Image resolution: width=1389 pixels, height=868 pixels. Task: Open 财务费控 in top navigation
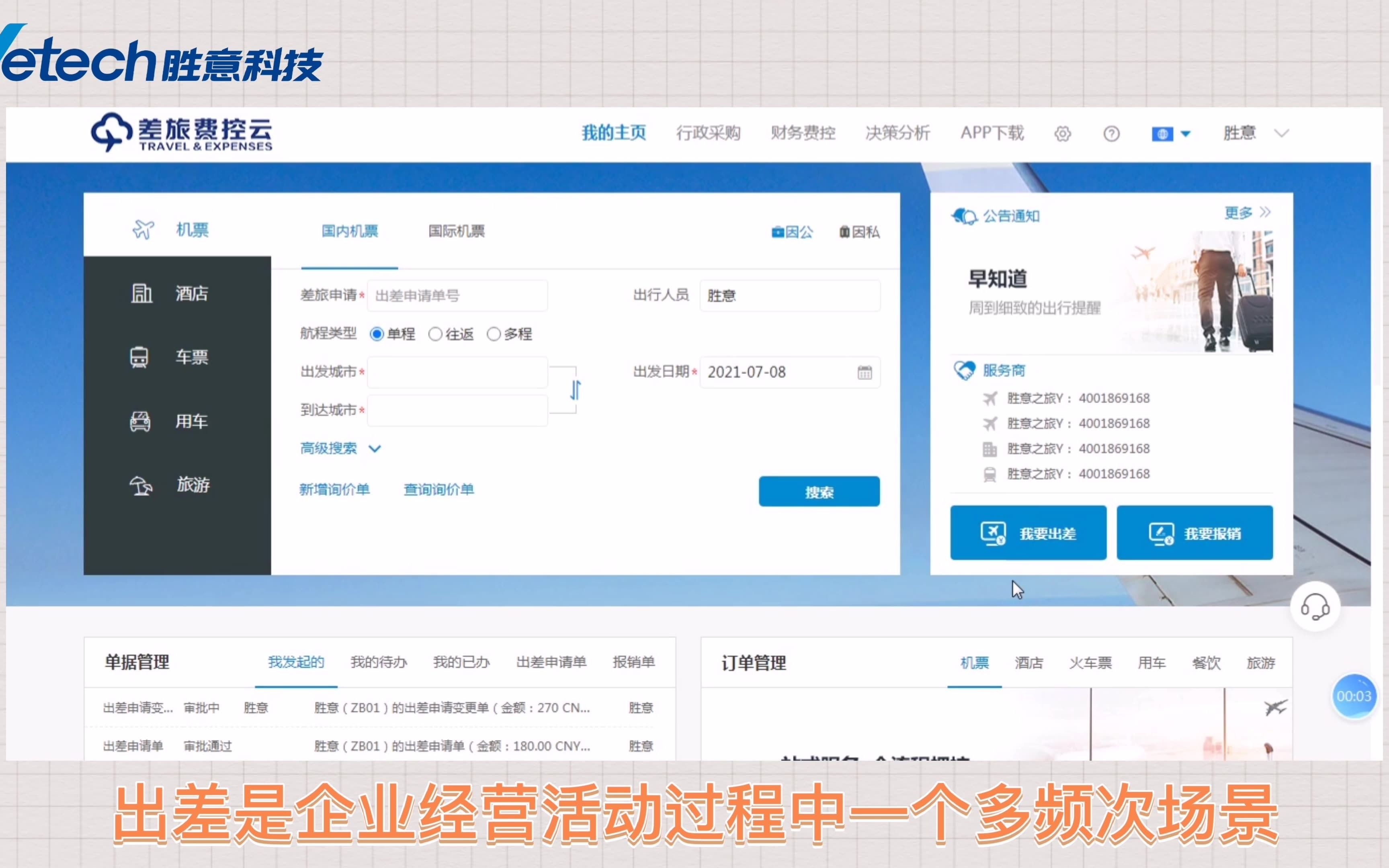coord(803,133)
